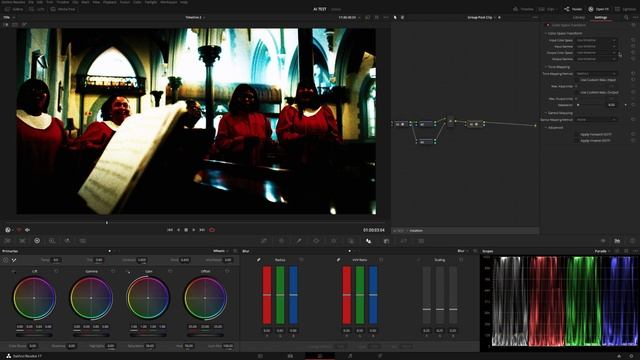640x360 pixels.
Task: Open the Motion Effects palette
Action: coord(83,241)
